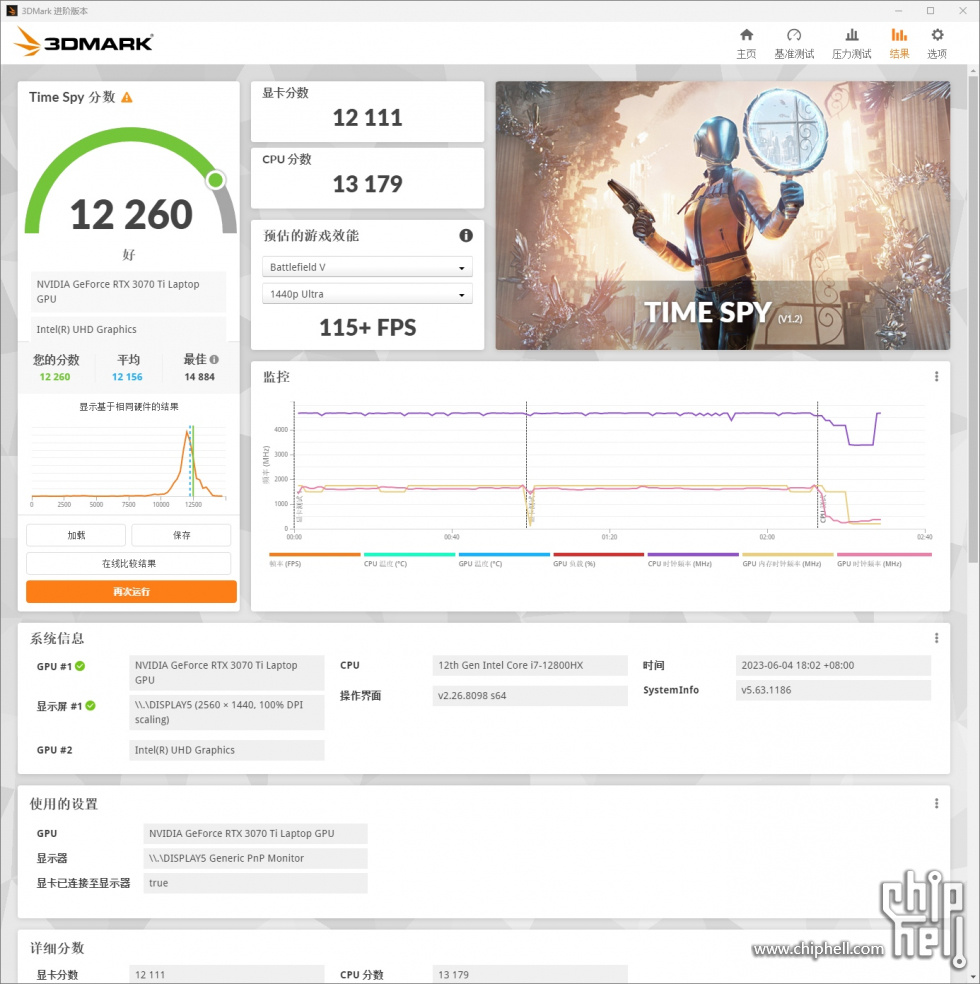Click the 保存 save button

181,535
